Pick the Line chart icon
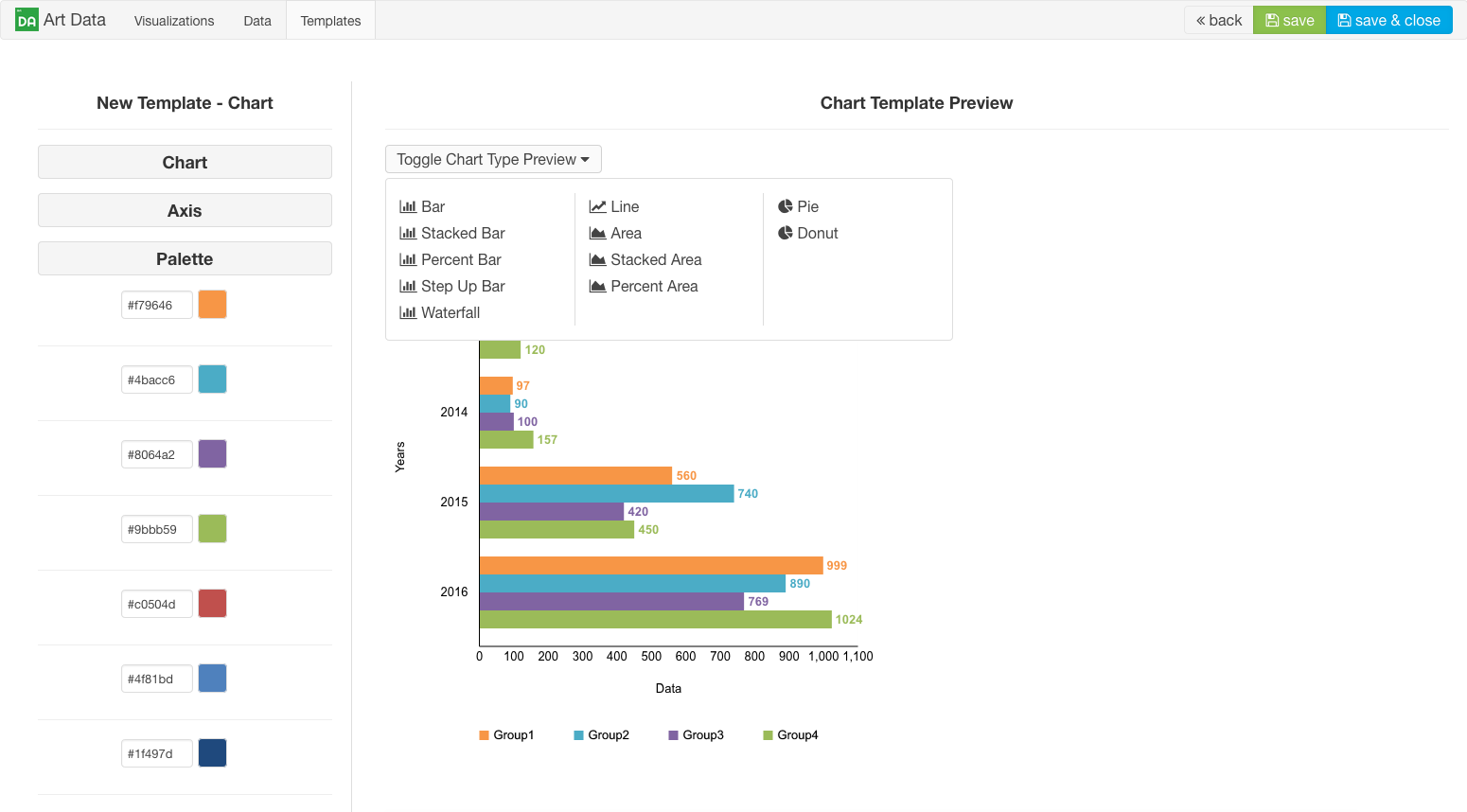The width and height of the screenshot is (1467, 812). (x=597, y=206)
